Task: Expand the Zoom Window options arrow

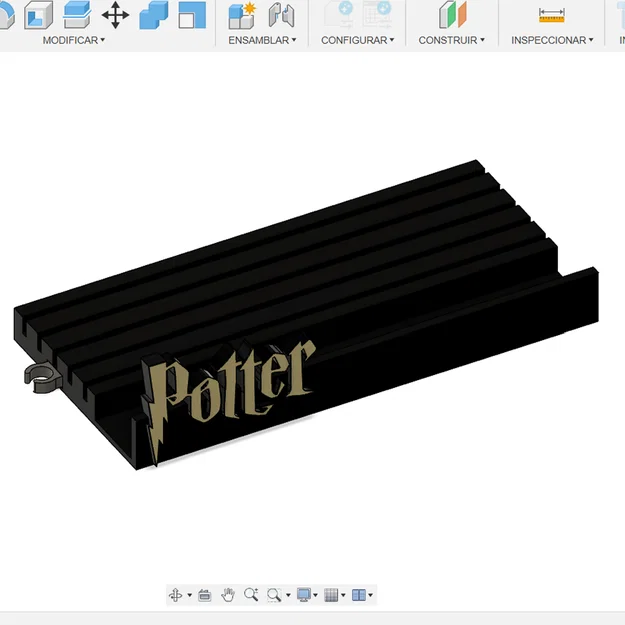Action: tap(288, 596)
